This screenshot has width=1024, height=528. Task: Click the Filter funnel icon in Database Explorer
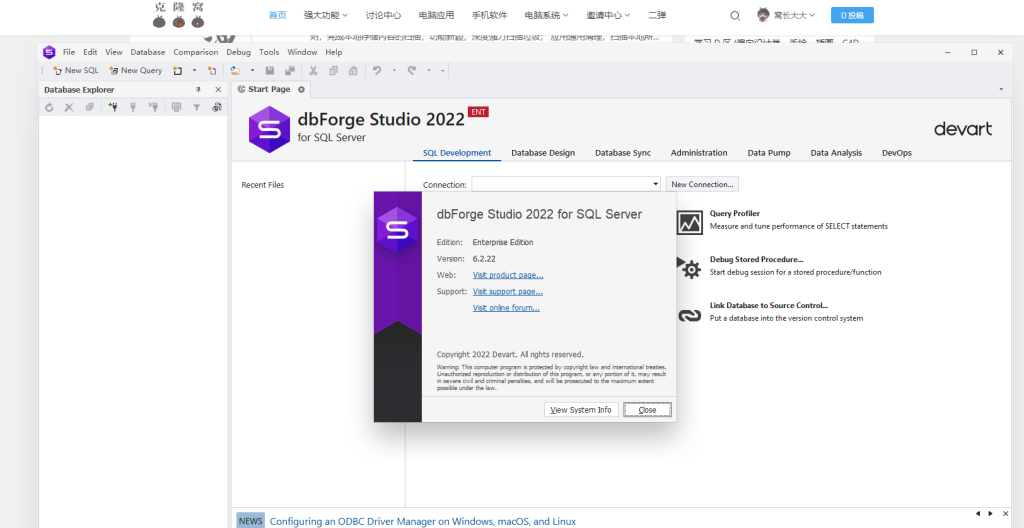(196, 107)
